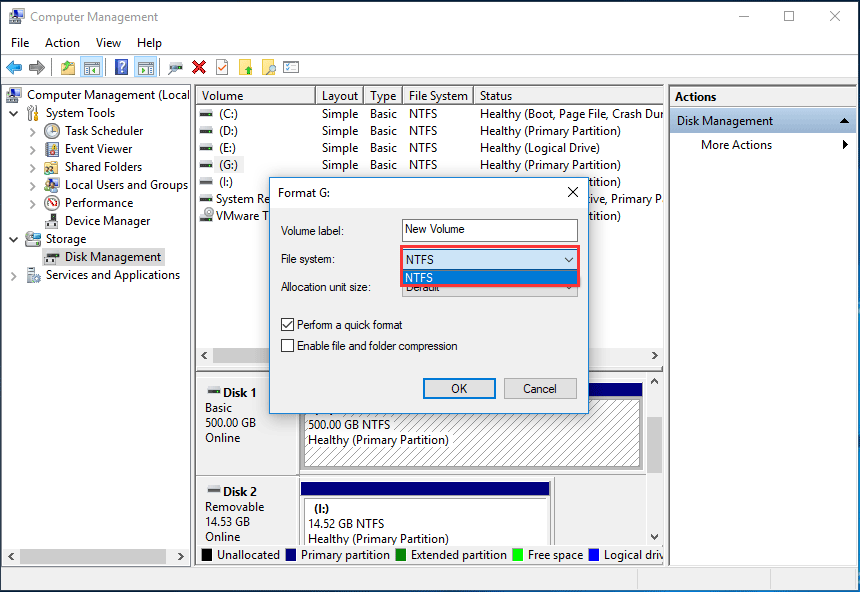Viewport: 860px width, 592px height.
Task: Expand the Local Users and Groups node
Action: tap(32, 185)
